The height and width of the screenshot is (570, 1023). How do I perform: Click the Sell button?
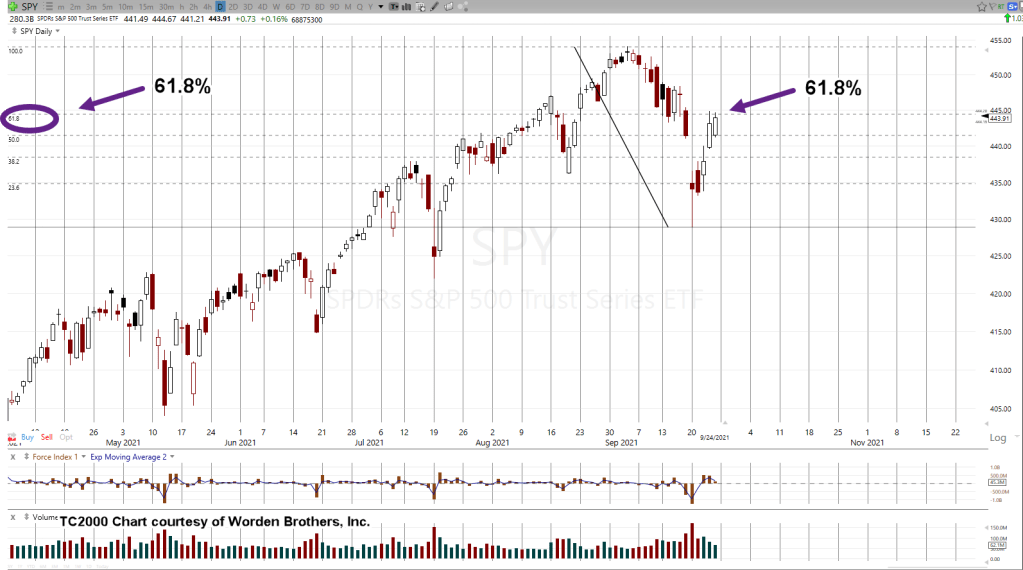coord(47,437)
